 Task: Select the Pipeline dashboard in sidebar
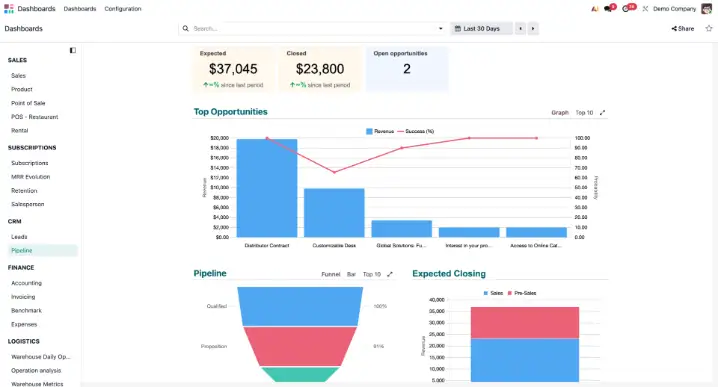43,251
